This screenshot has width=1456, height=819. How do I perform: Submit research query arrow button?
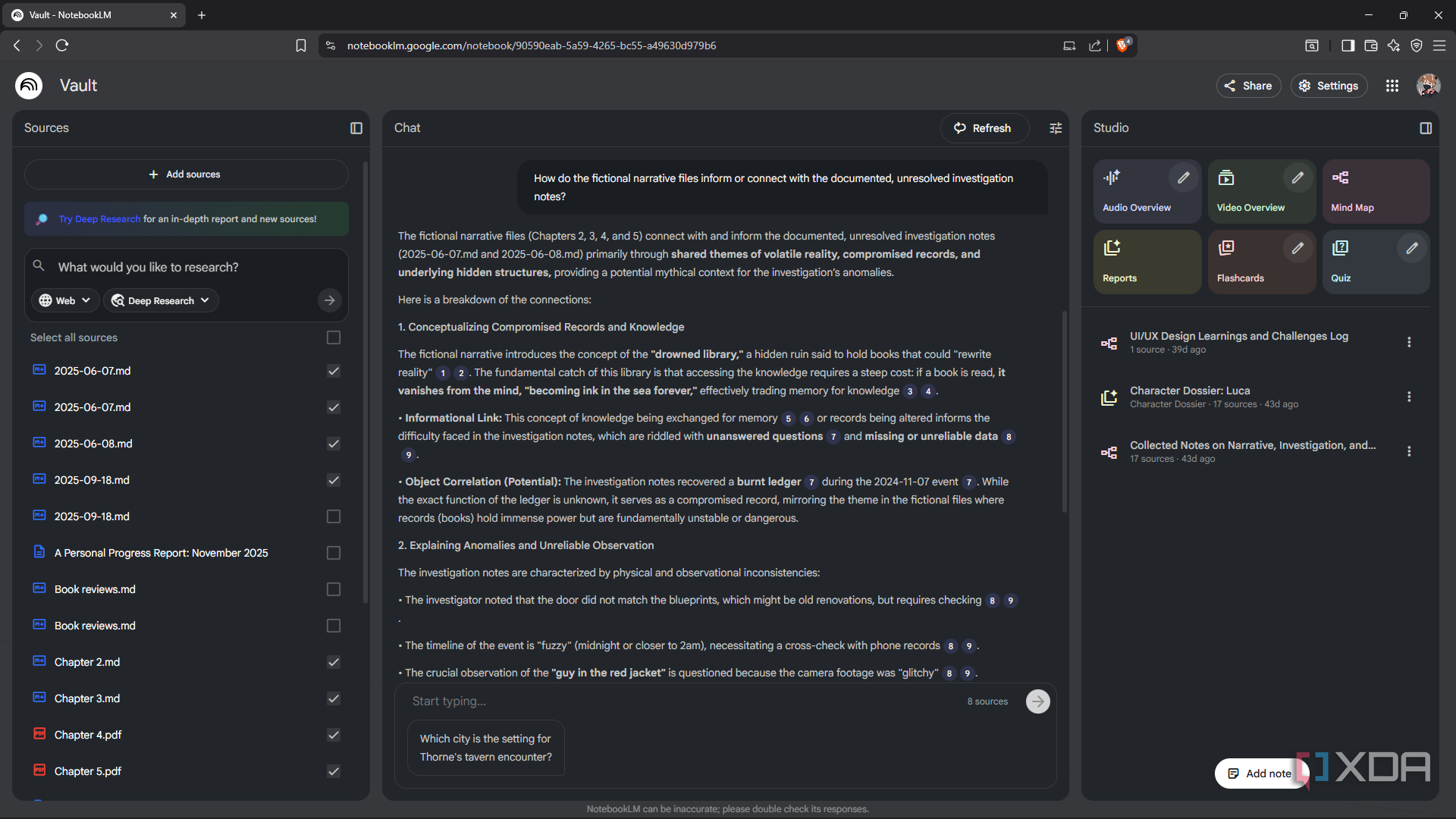[x=329, y=300]
